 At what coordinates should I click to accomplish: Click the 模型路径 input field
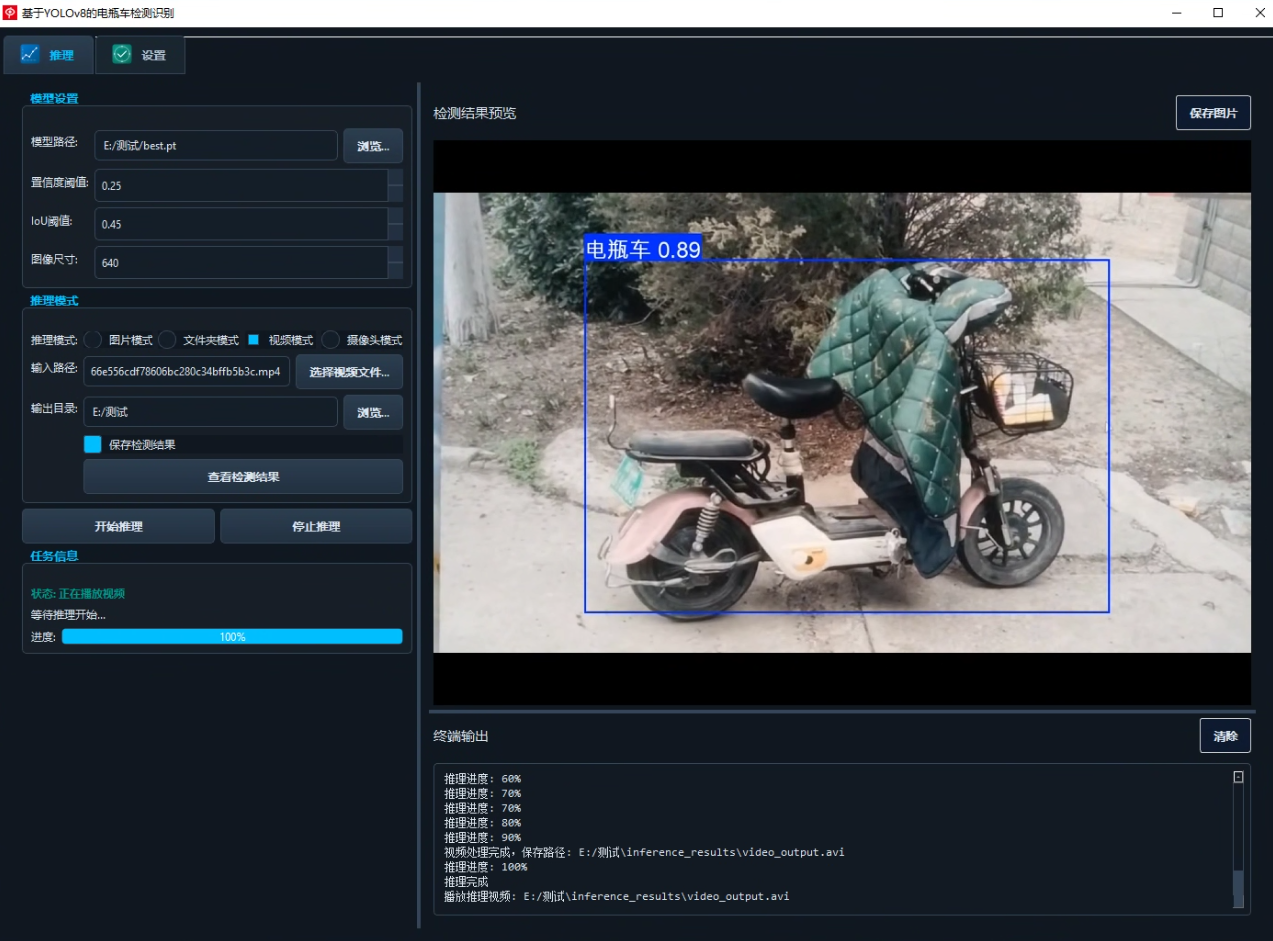tap(216, 145)
